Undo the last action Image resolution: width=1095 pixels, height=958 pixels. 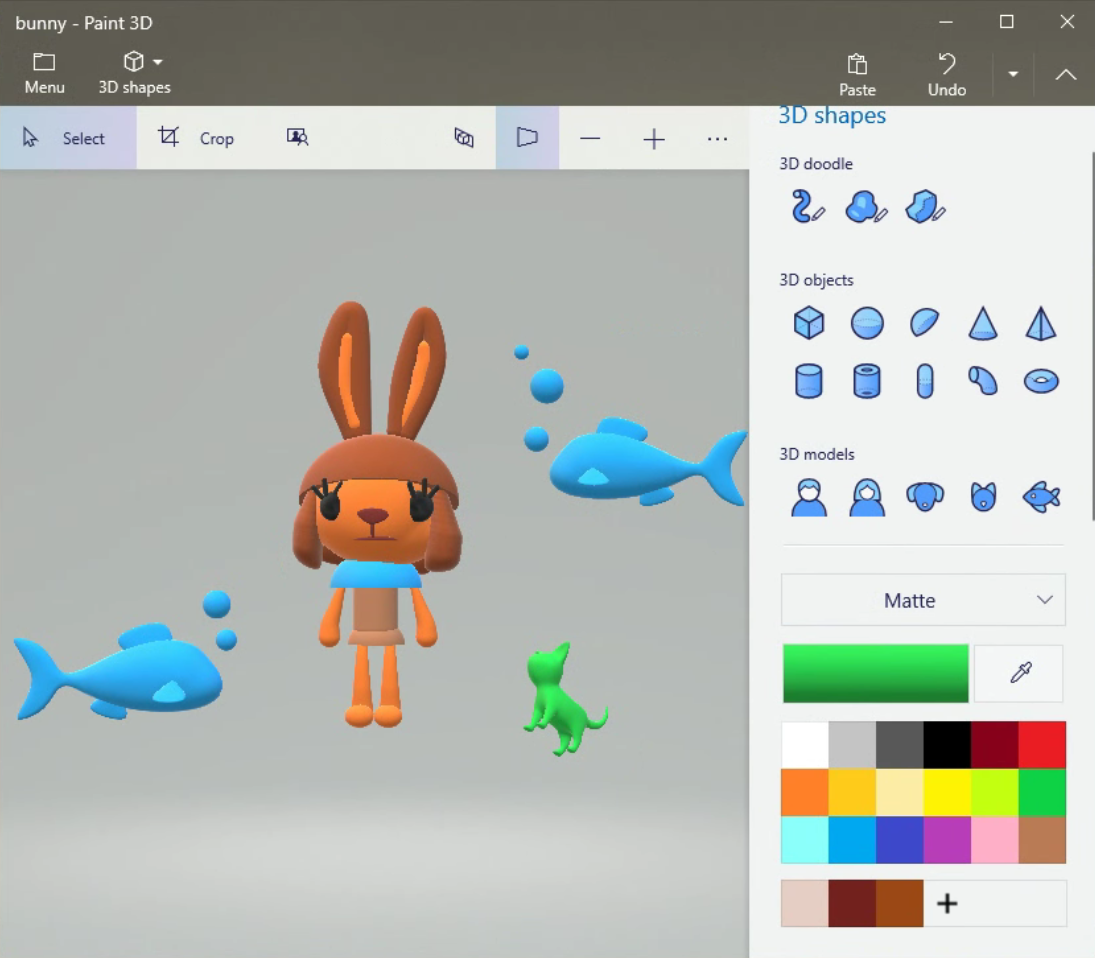coord(946,74)
